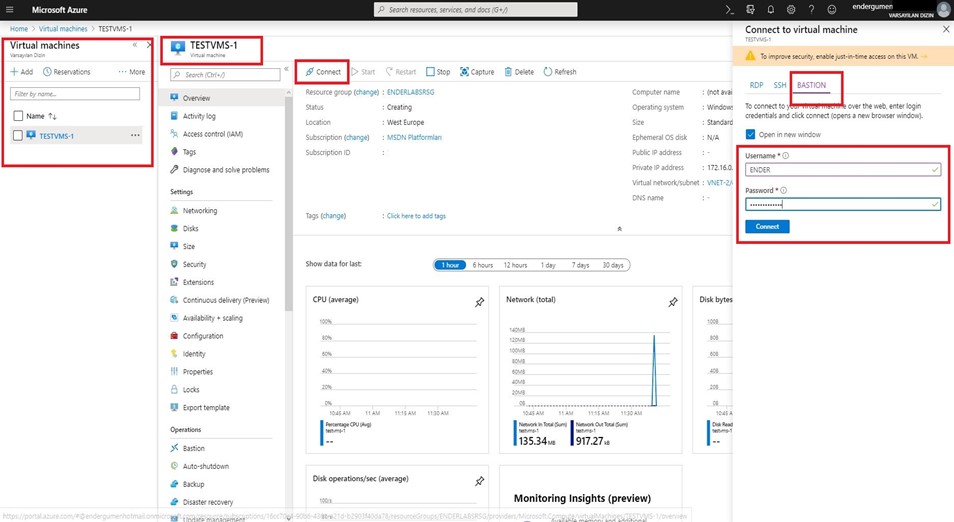
Task: Click the Password input field
Action: pyautogui.click(x=843, y=204)
